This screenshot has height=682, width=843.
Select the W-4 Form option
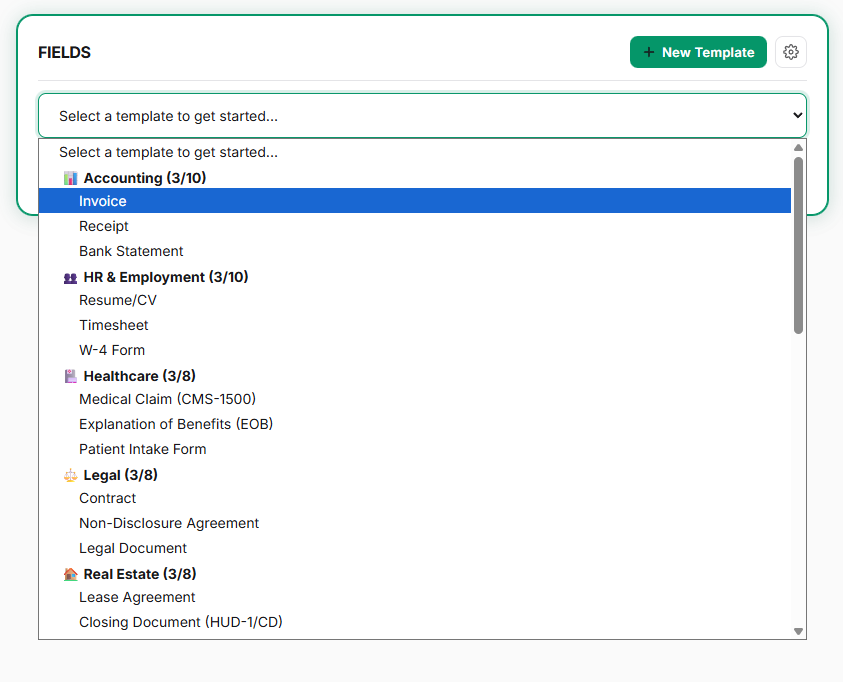[112, 350]
